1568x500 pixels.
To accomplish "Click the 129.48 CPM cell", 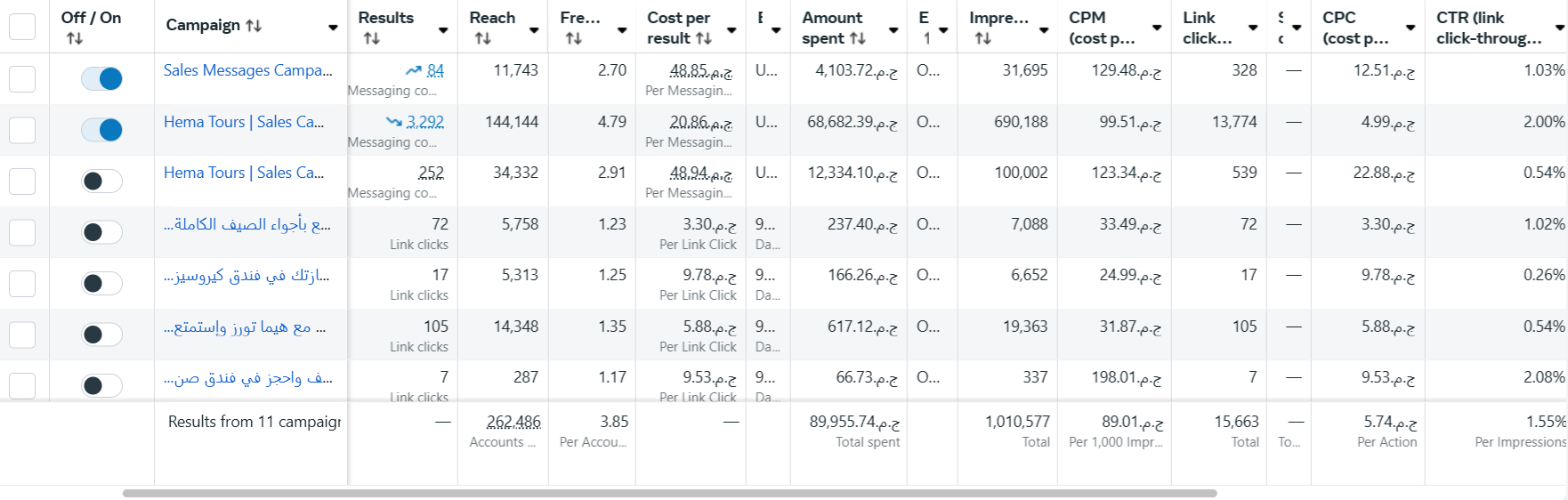I will click(1126, 70).
